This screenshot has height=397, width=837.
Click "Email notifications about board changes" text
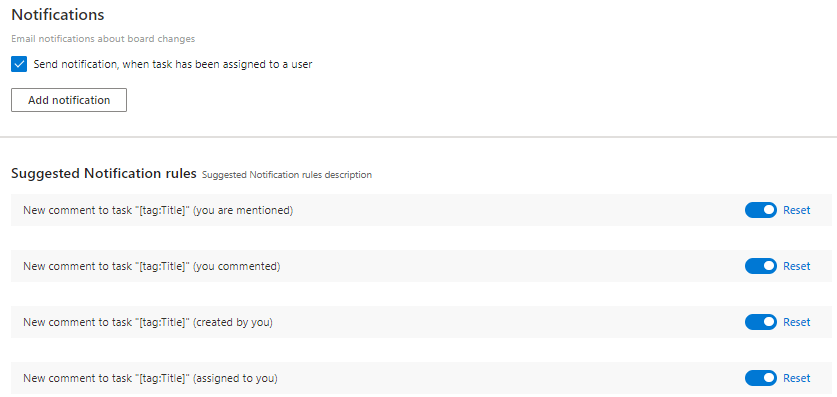click(103, 39)
